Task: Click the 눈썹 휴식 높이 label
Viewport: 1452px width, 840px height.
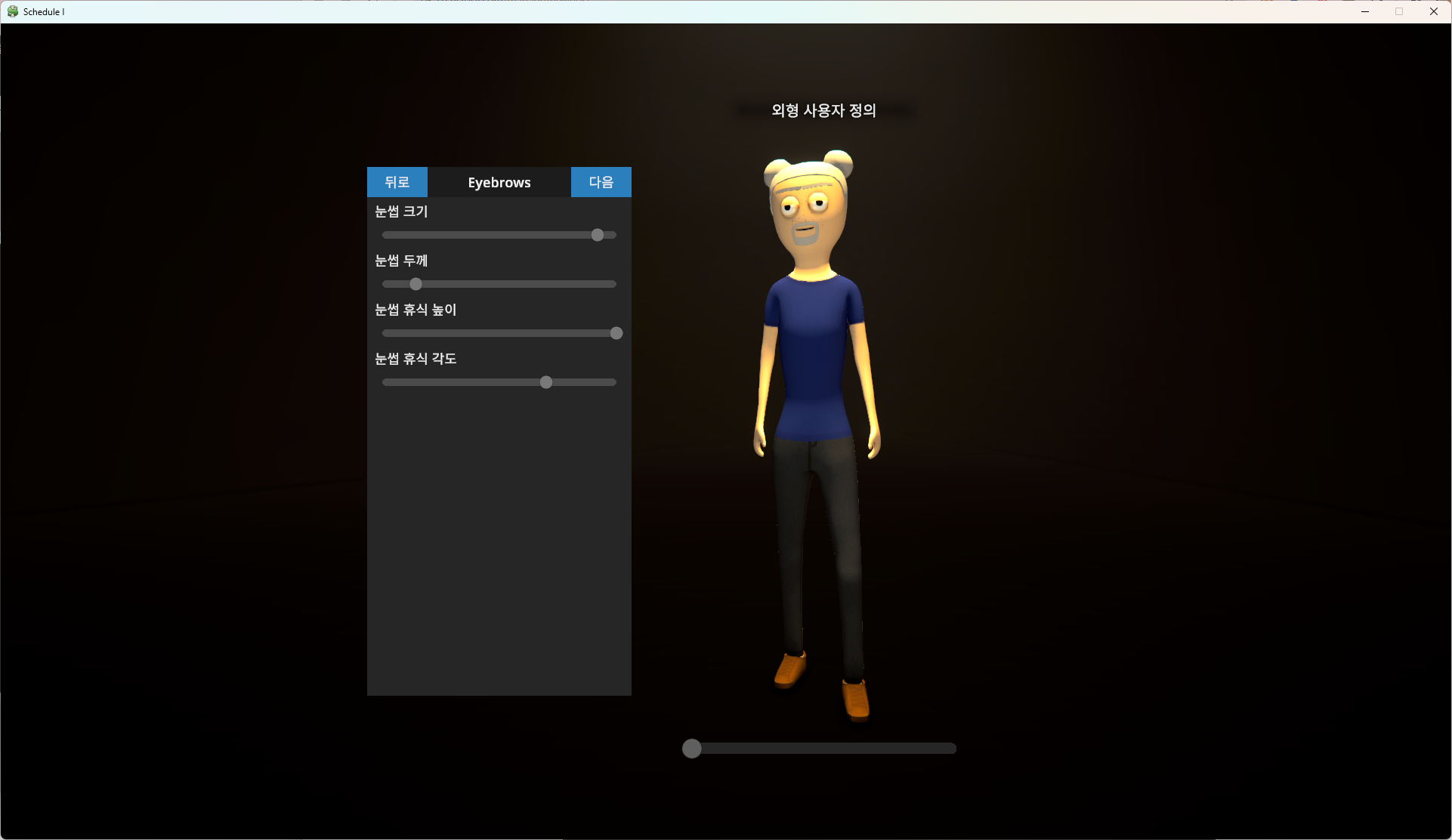Action: click(x=416, y=310)
